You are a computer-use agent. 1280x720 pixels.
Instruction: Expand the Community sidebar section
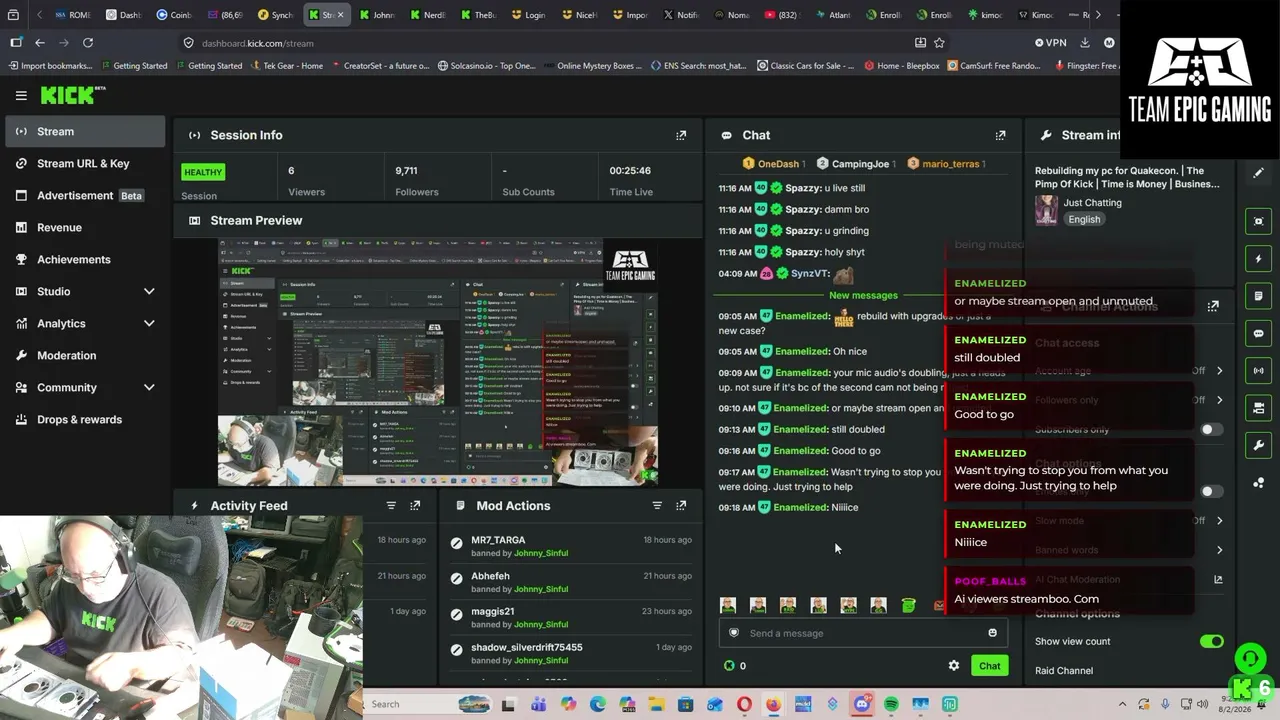(x=149, y=387)
